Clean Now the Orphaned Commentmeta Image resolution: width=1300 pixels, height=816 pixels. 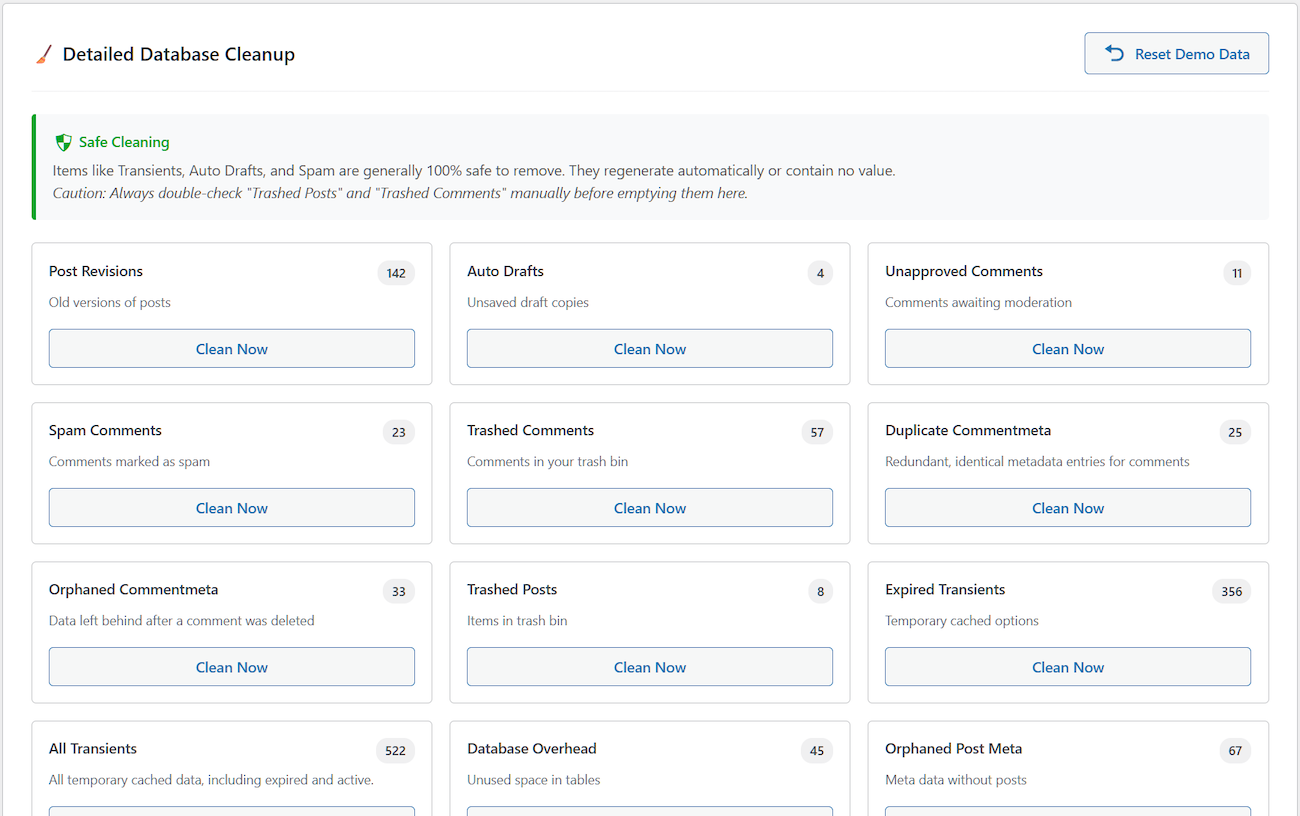(231, 666)
